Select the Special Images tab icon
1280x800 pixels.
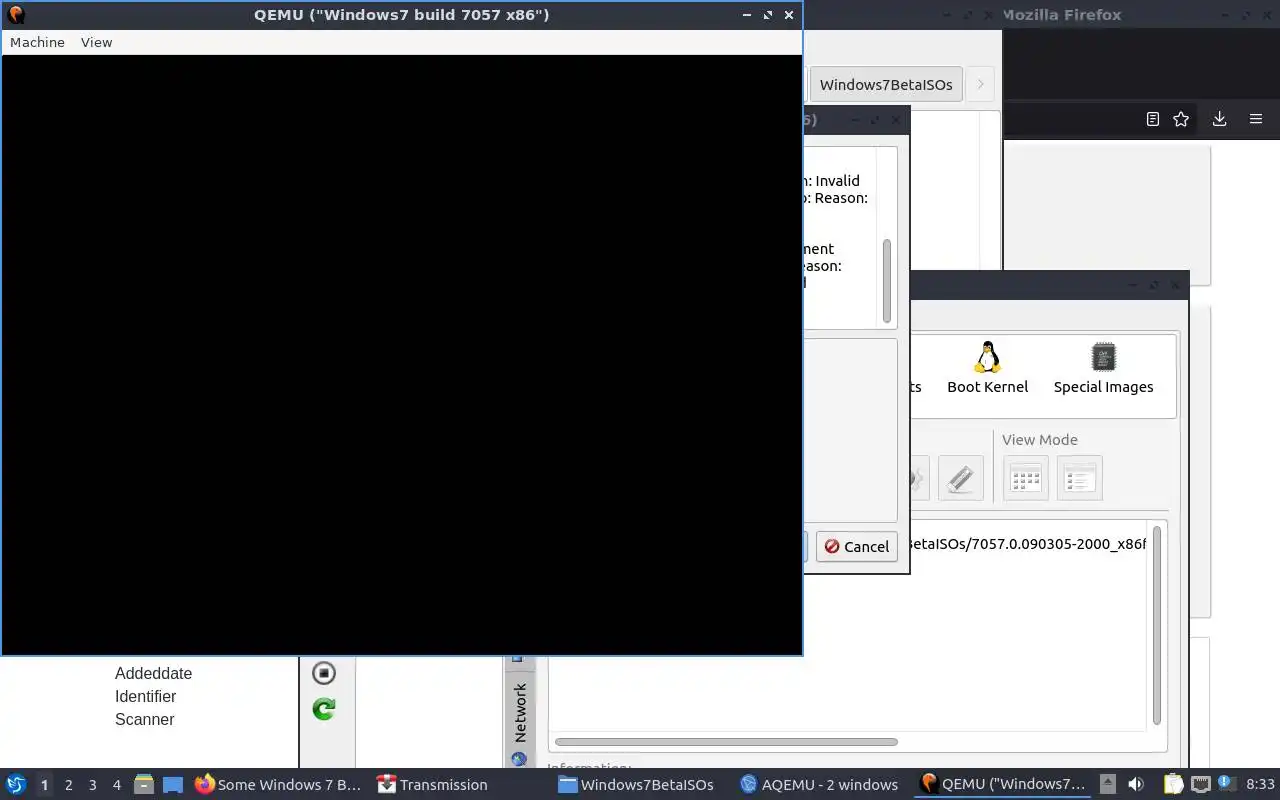tap(1103, 368)
